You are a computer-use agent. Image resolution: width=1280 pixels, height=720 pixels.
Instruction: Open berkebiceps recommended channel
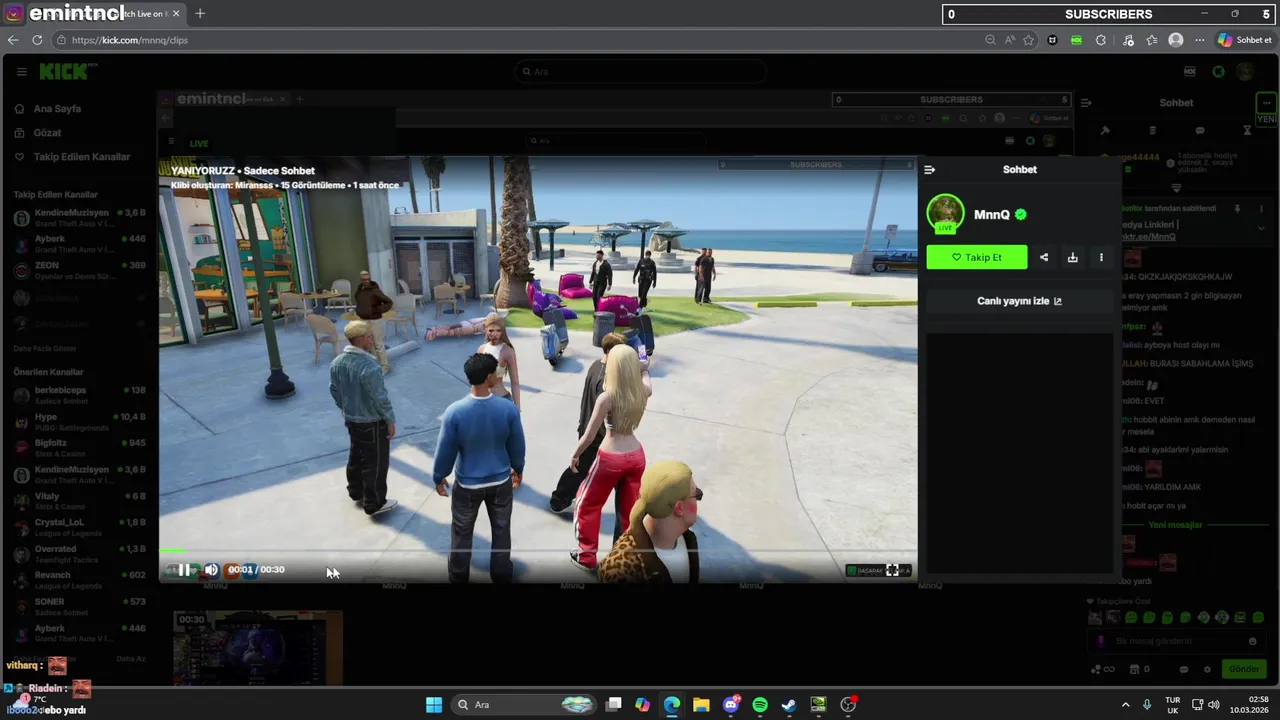80,394
